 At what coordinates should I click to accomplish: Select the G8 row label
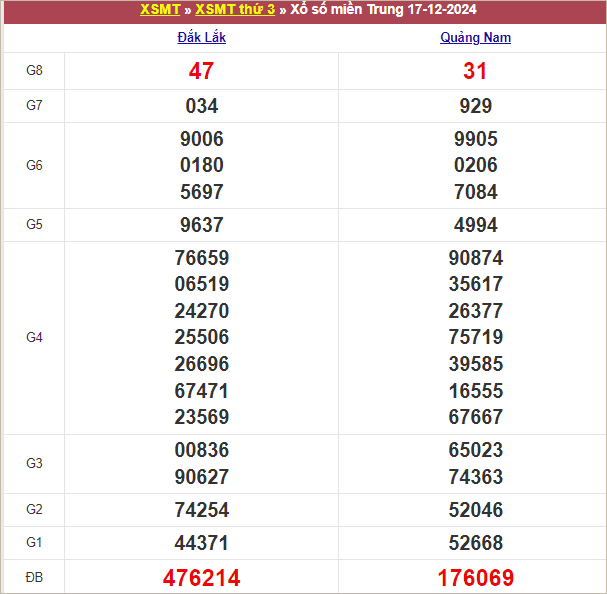click(34, 70)
